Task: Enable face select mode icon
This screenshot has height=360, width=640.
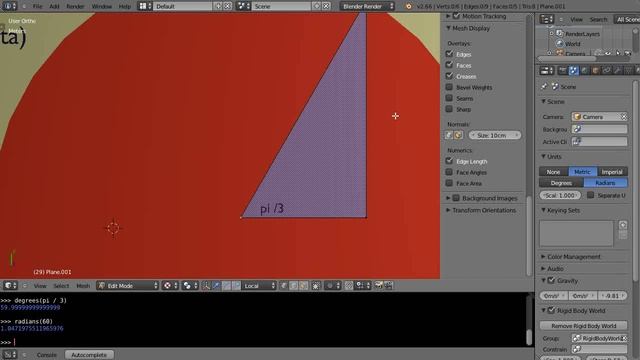Action: (303, 286)
